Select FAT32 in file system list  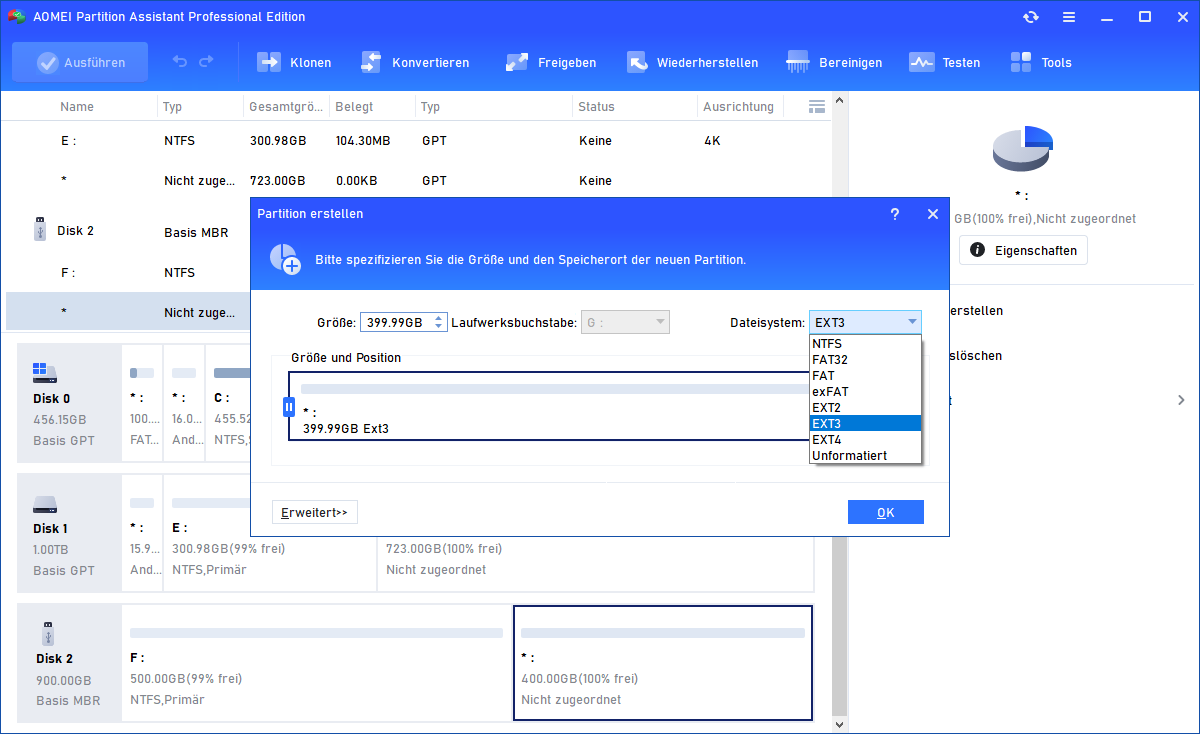point(865,360)
